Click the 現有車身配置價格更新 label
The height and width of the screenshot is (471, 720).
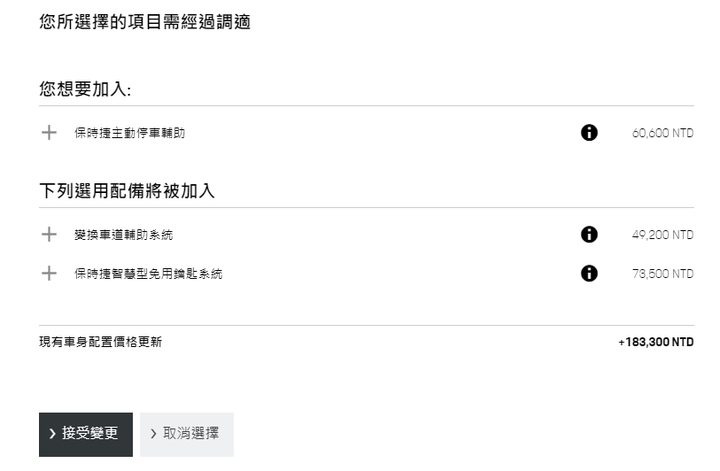pos(101,342)
